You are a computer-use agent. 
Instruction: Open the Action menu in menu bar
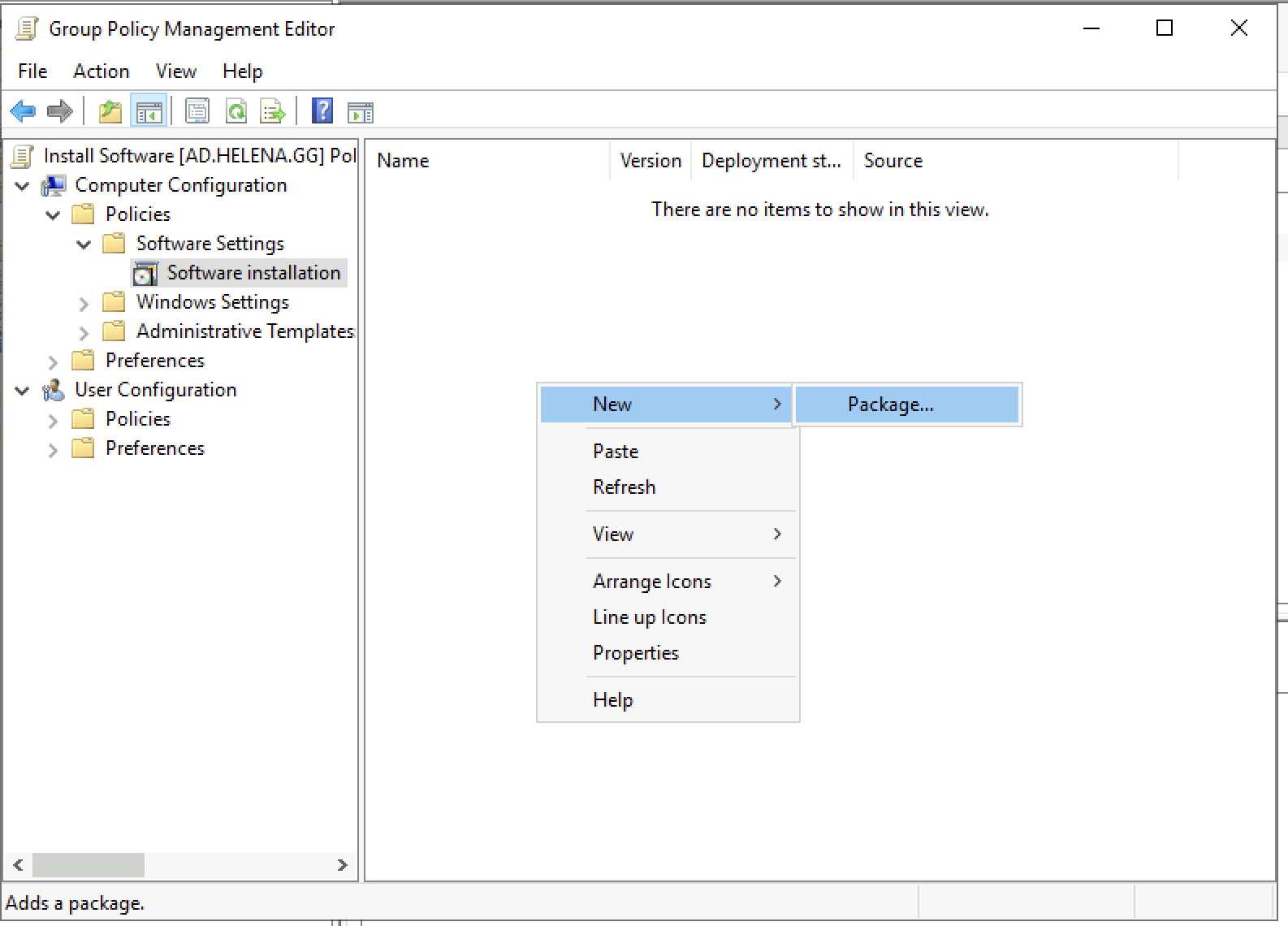[x=101, y=71]
